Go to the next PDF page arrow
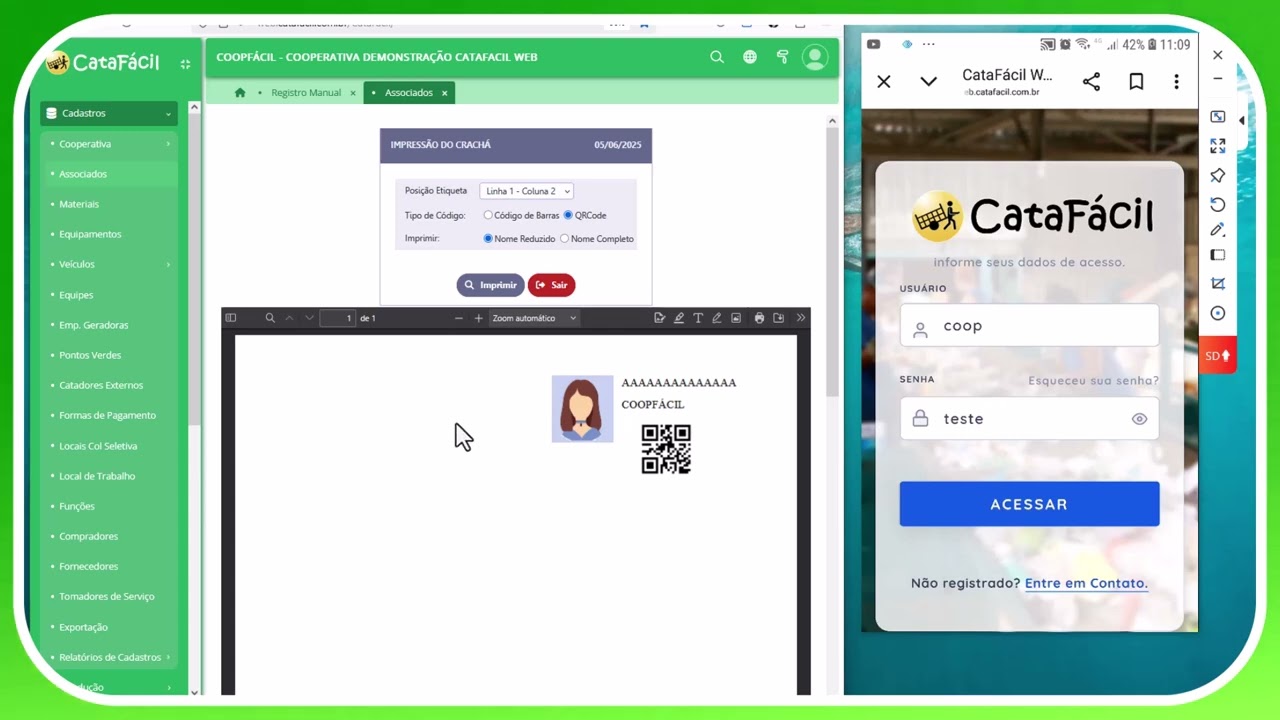Screen dimensions: 1280x720 (309, 318)
